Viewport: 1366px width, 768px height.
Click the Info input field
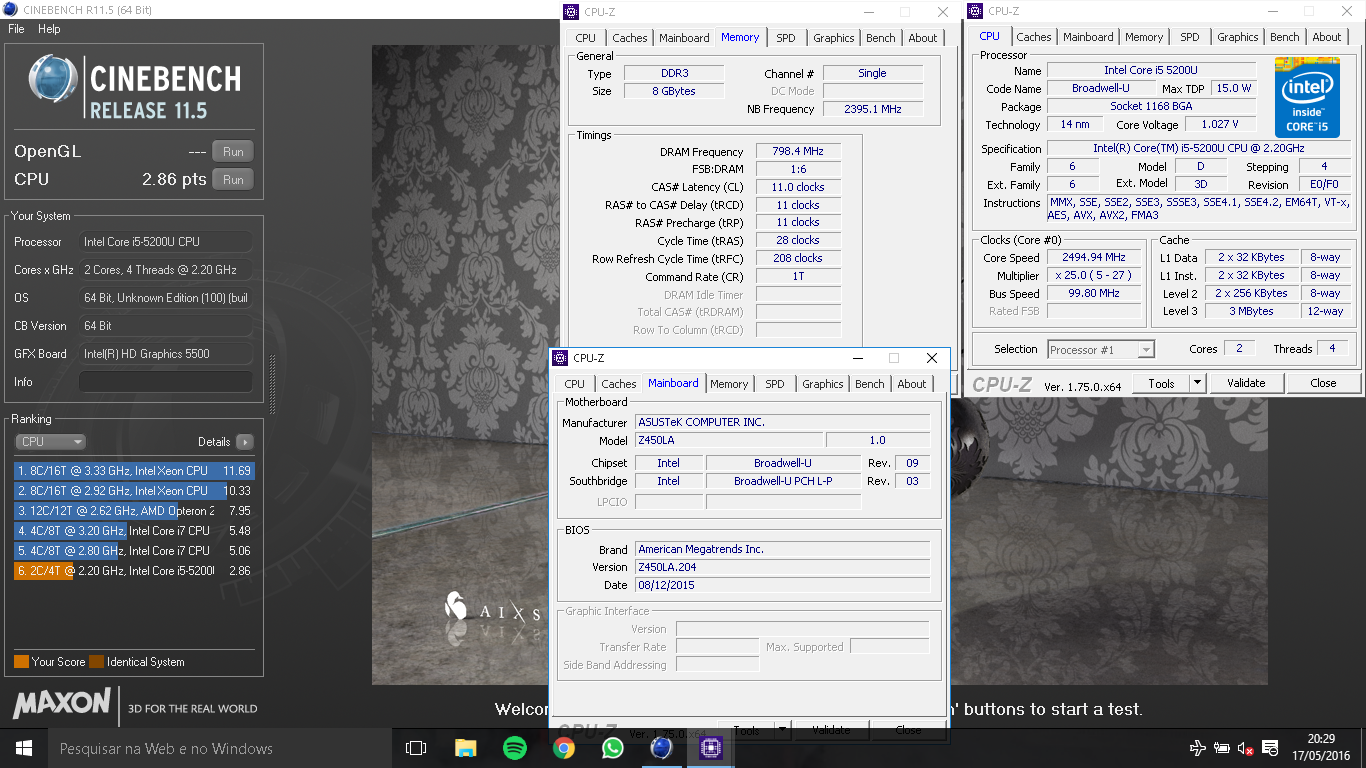166,382
